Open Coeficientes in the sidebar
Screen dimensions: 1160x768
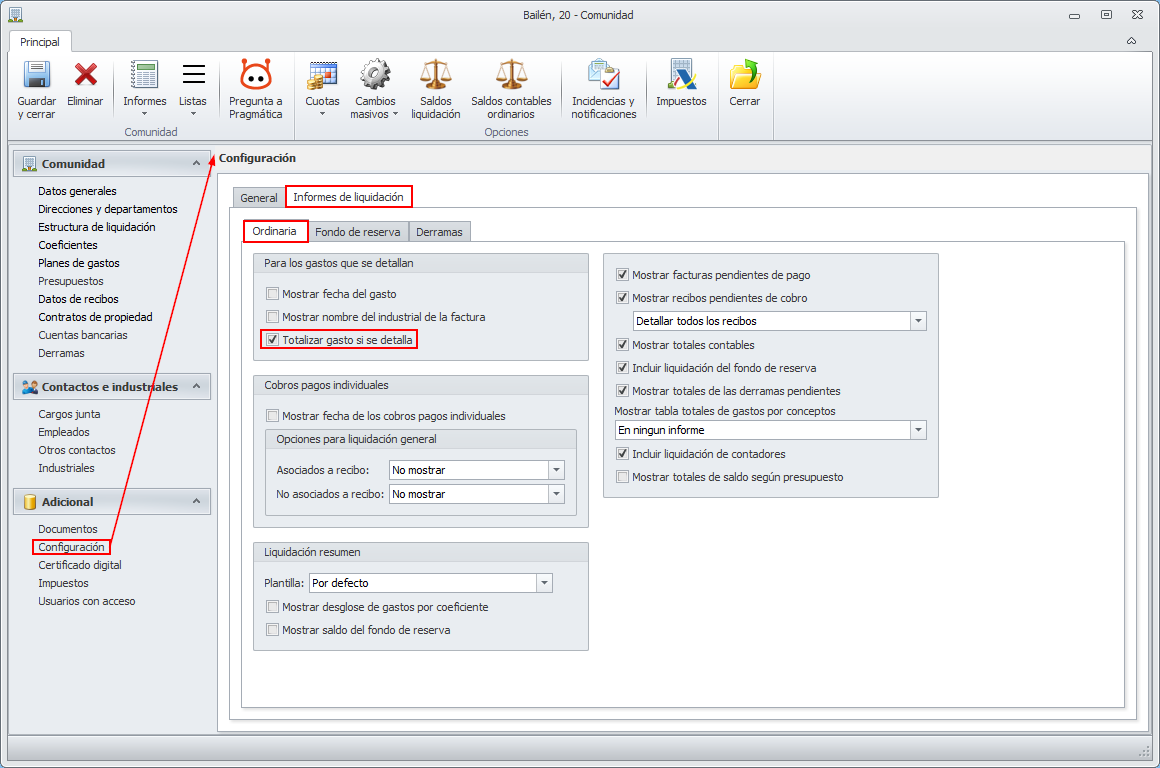click(x=68, y=245)
